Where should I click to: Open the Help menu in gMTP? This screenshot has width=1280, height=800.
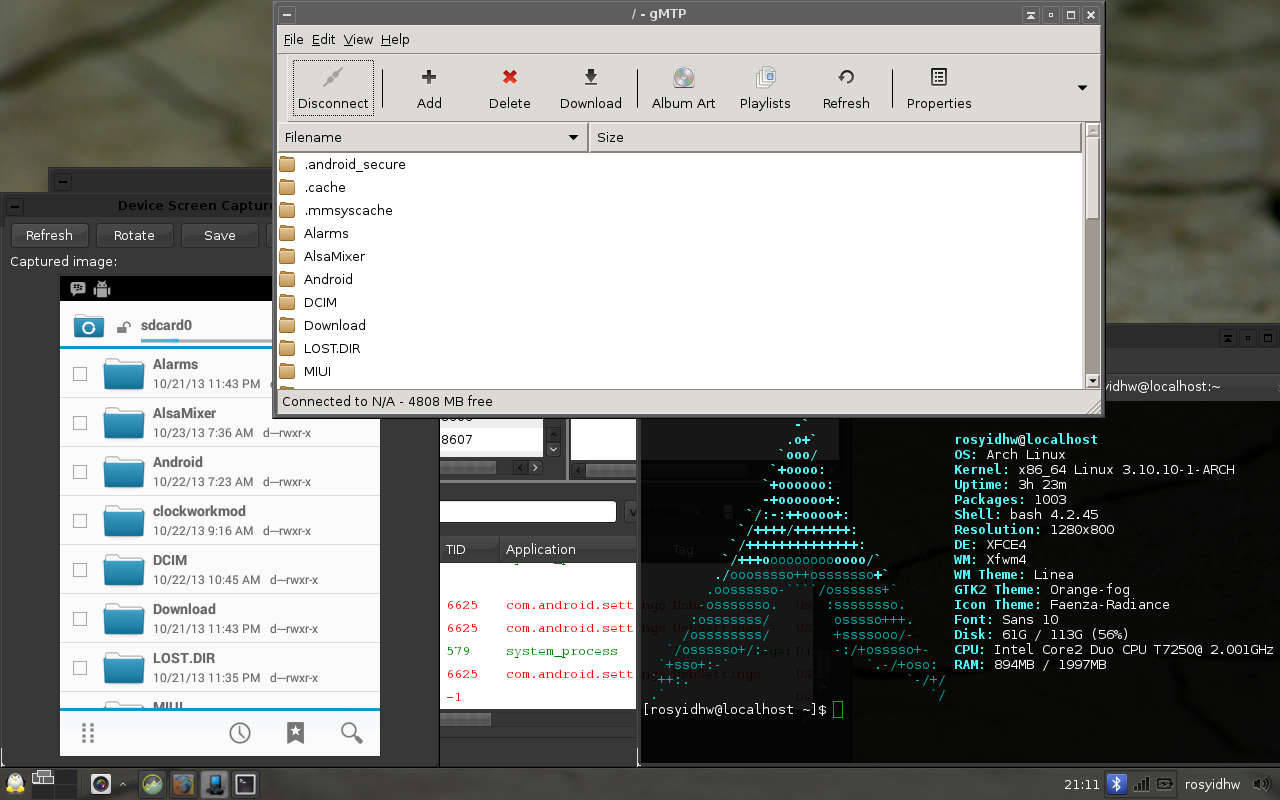click(395, 39)
